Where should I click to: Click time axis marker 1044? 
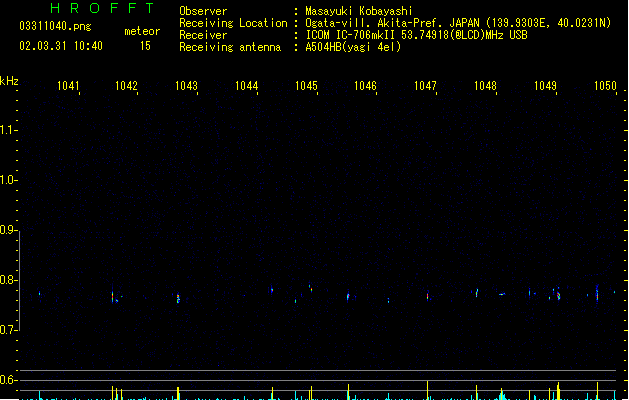(x=246, y=86)
